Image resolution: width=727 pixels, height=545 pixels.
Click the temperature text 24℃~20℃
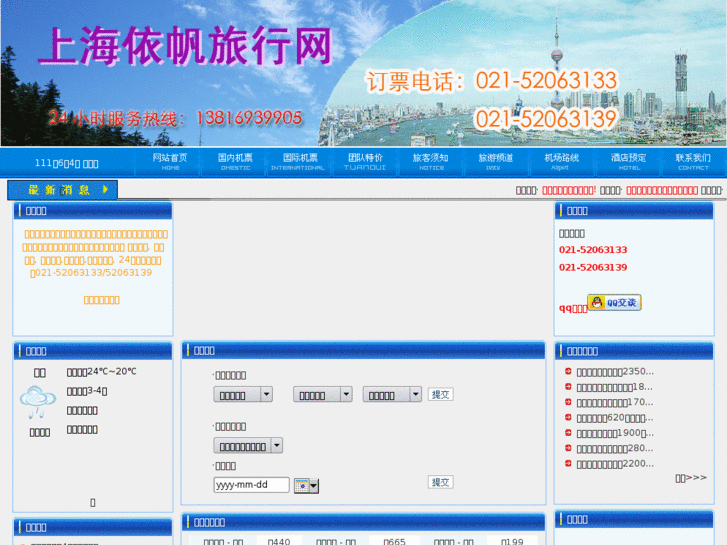point(102,372)
